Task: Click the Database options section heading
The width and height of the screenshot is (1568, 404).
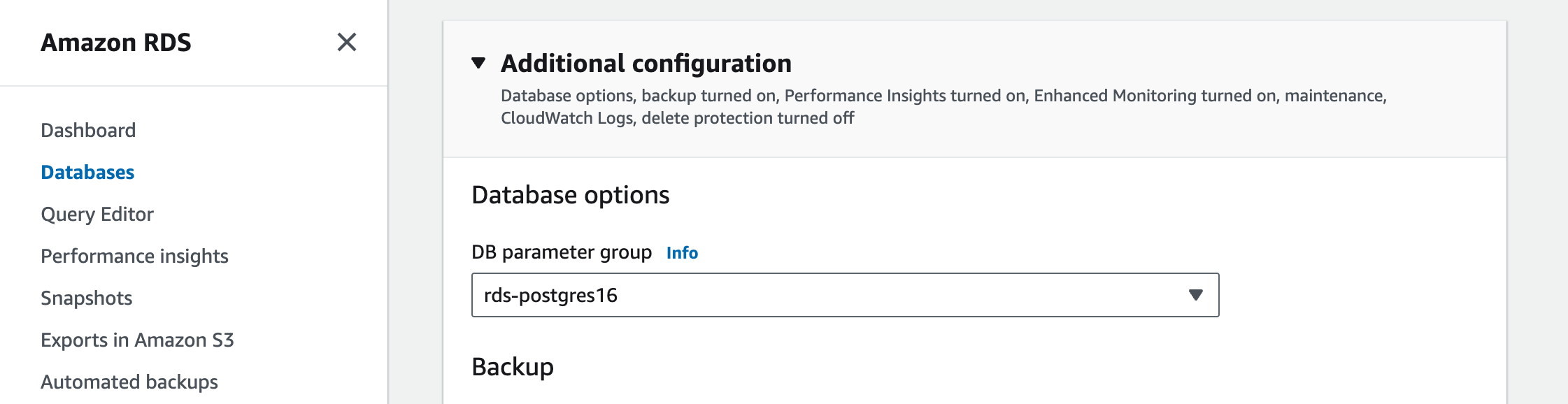Action: (x=571, y=194)
